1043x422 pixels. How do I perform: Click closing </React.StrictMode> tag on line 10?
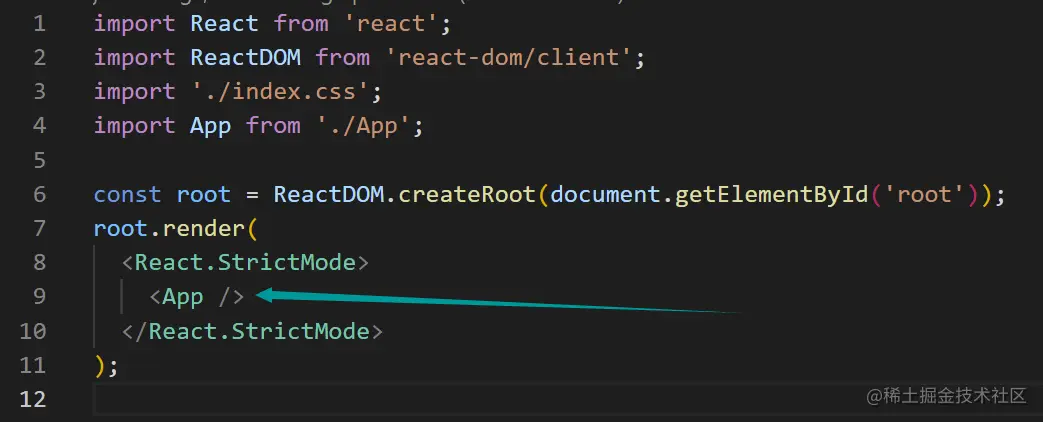252,331
